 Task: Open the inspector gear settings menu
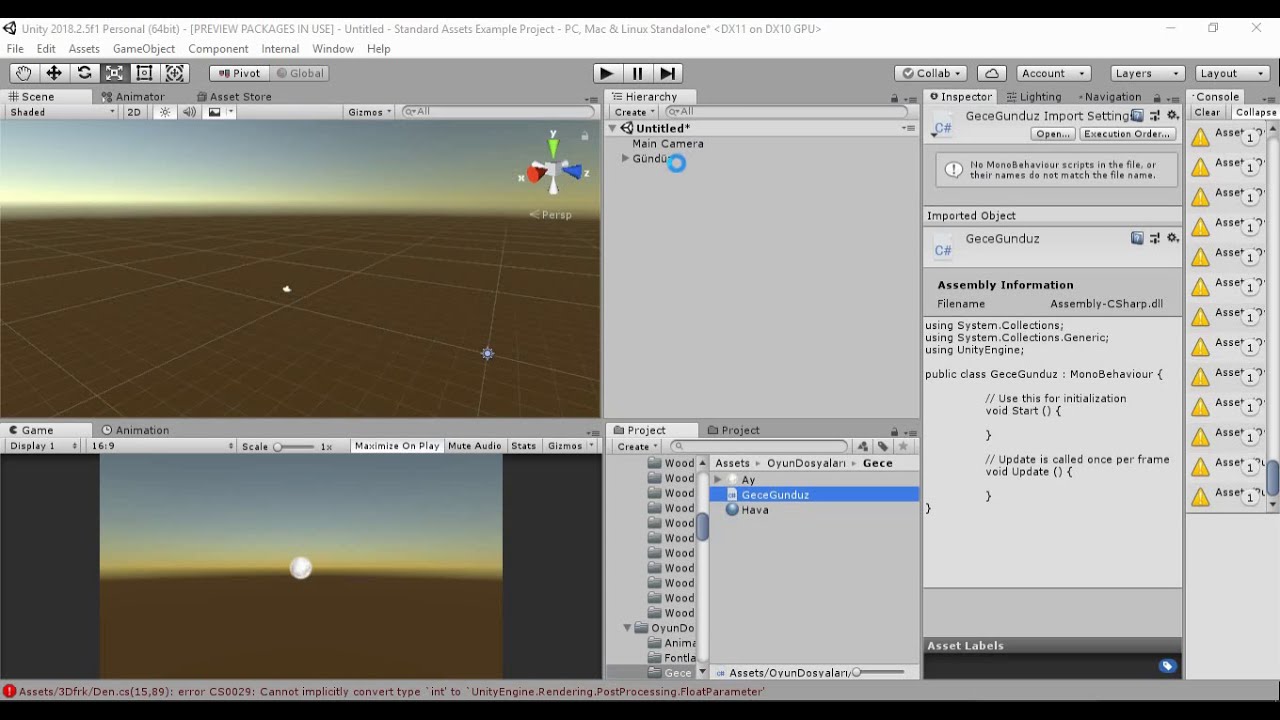tap(1173, 116)
